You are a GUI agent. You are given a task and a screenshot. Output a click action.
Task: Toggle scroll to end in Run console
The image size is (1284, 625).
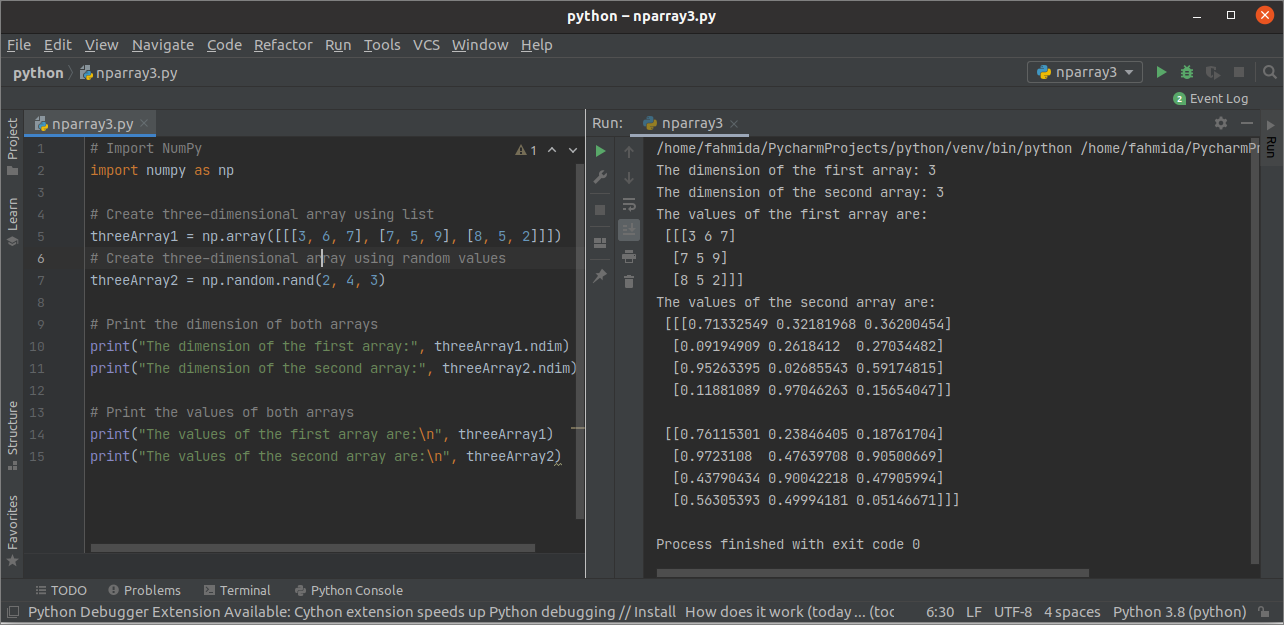[x=629, y=230]
